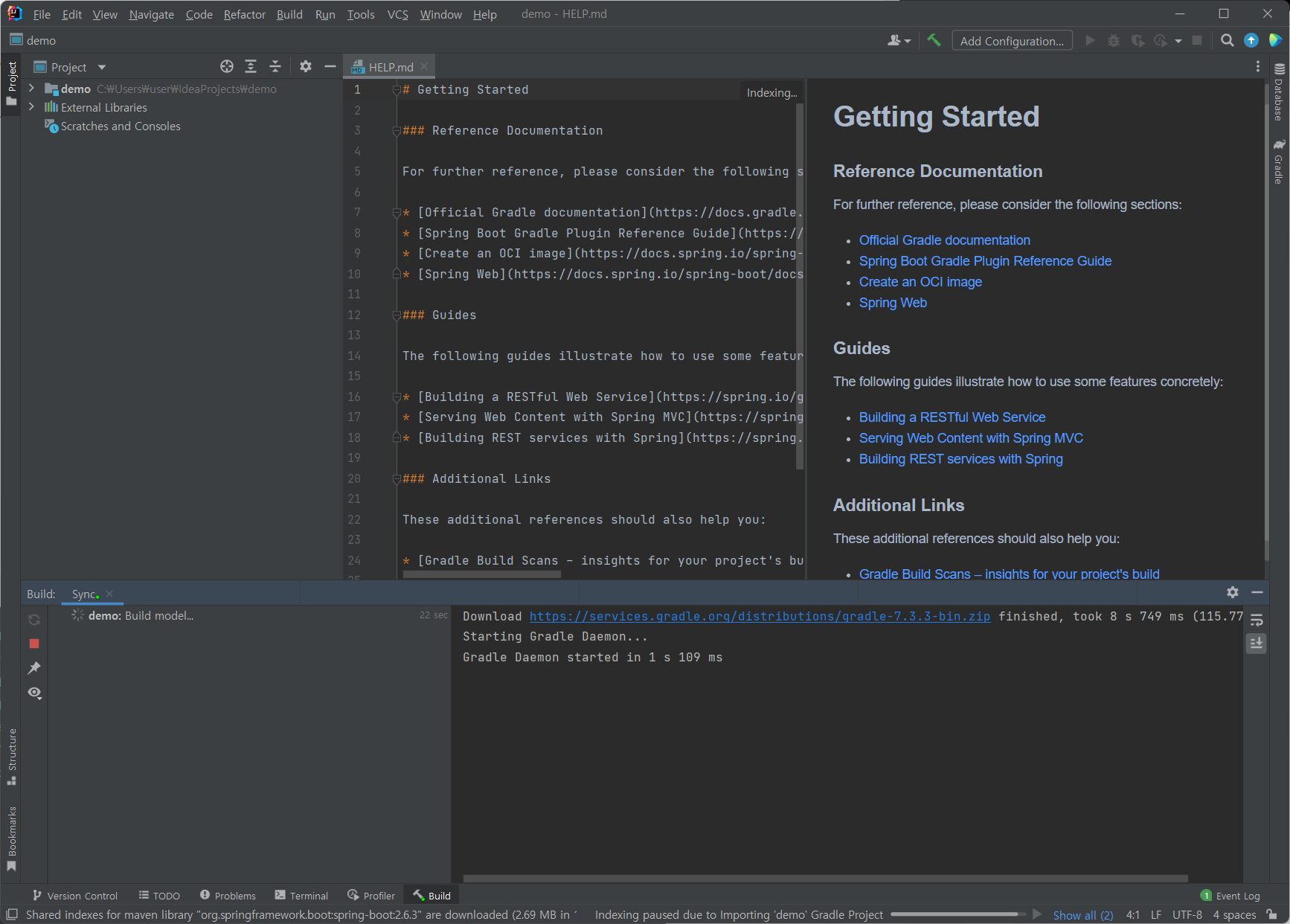Open the Refactor menu
Viewport: 1290px width, 924px height.
tap(245, 14)
